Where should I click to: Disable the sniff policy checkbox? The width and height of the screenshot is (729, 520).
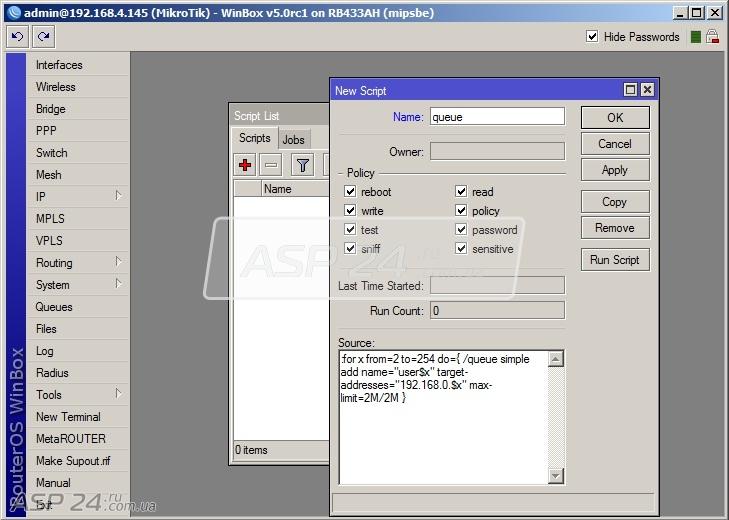click(350, 248)
